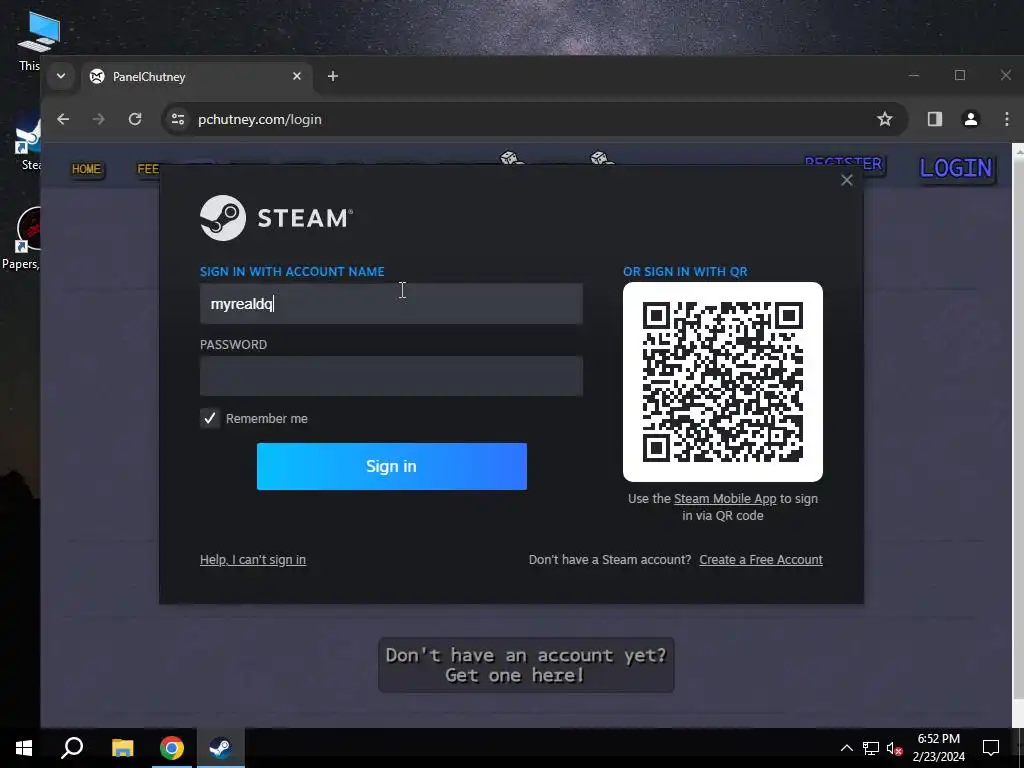Switch to Steam in the taskbar
1024x768 pixels.
point(221,748)
